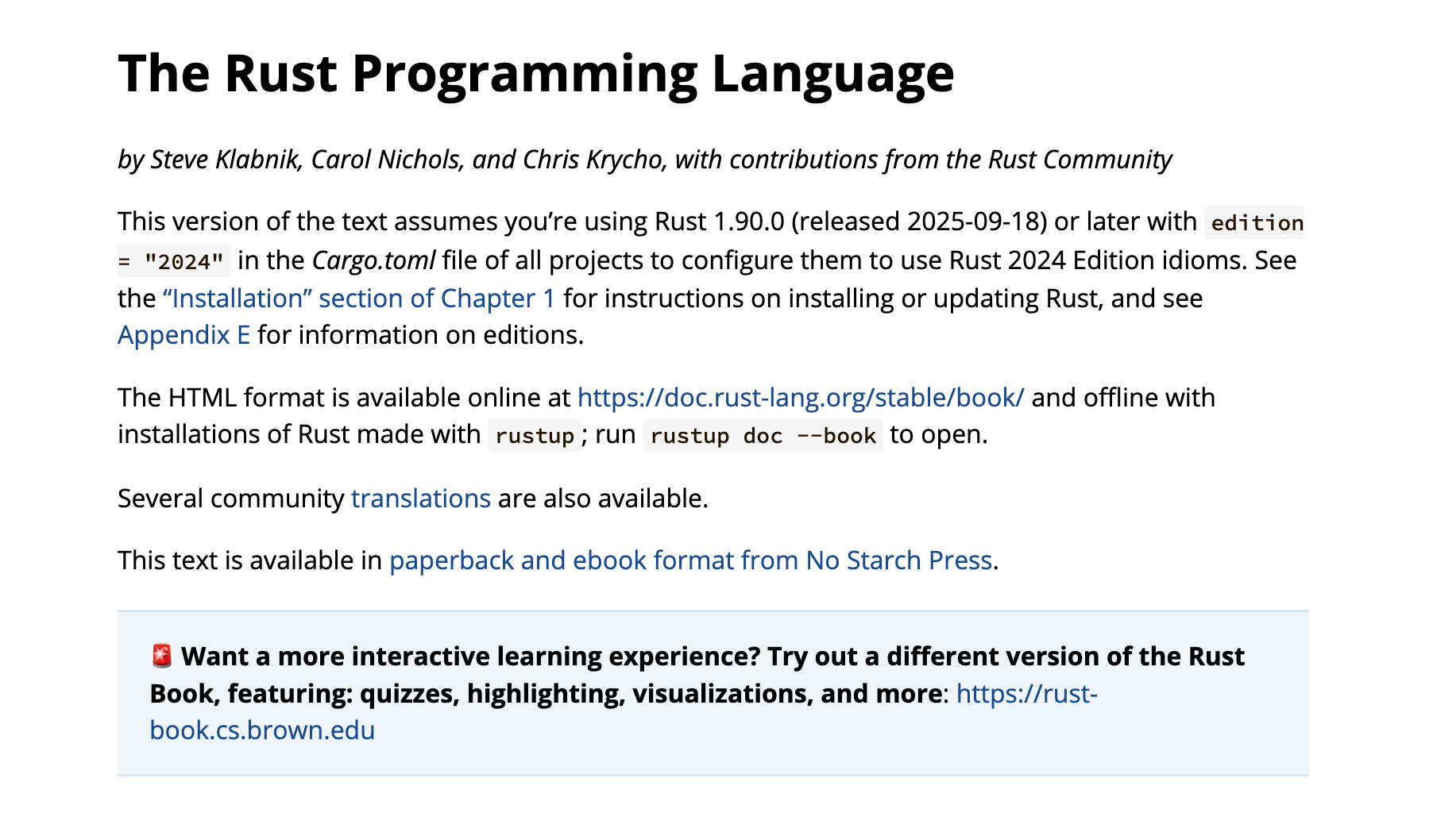Image resolution: width=1433 pixels, height=840 pixels.
Task: Click the standalone "rustup" code snippet
Action: click(x=535, y=435)
